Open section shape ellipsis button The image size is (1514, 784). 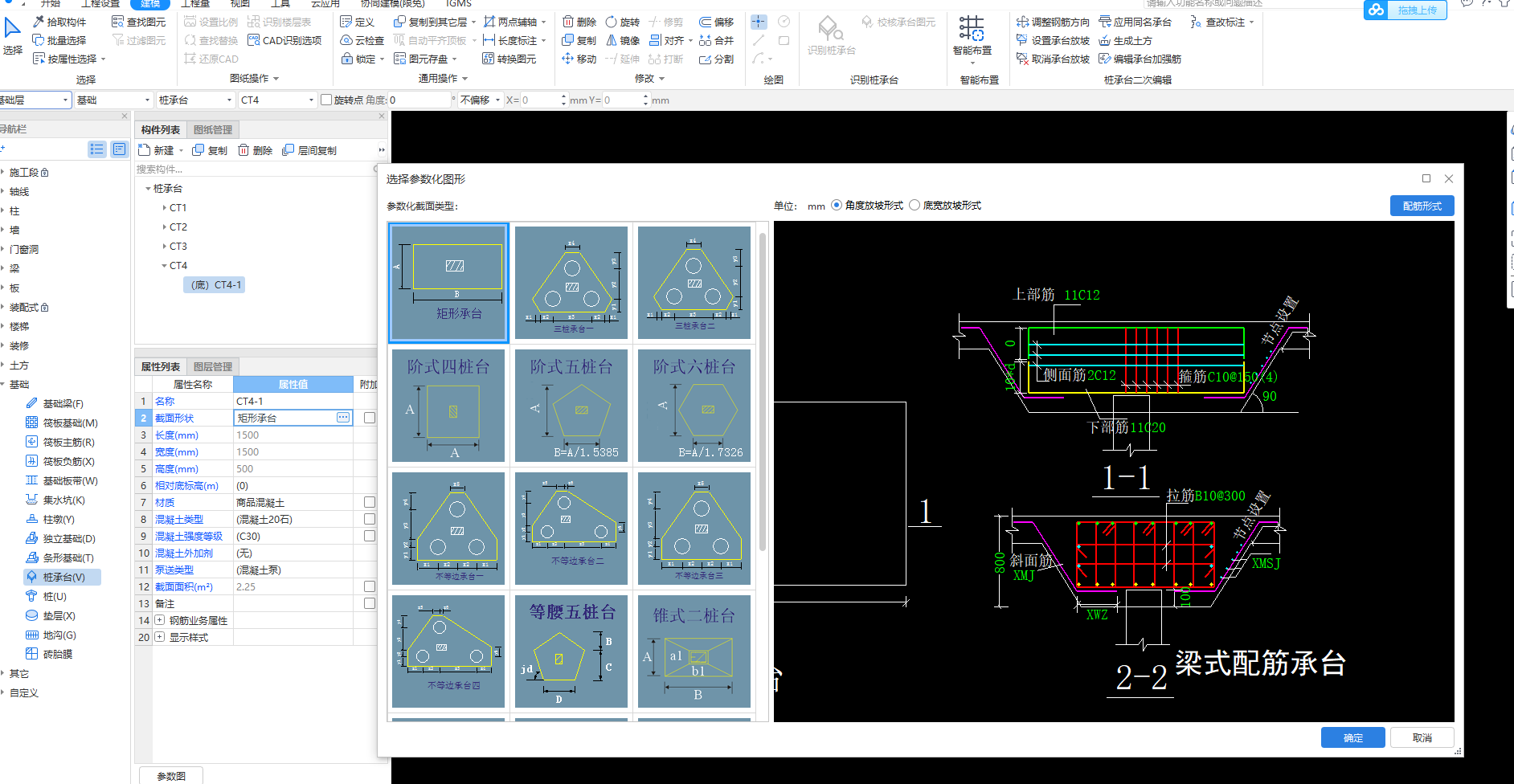point(343,418)
